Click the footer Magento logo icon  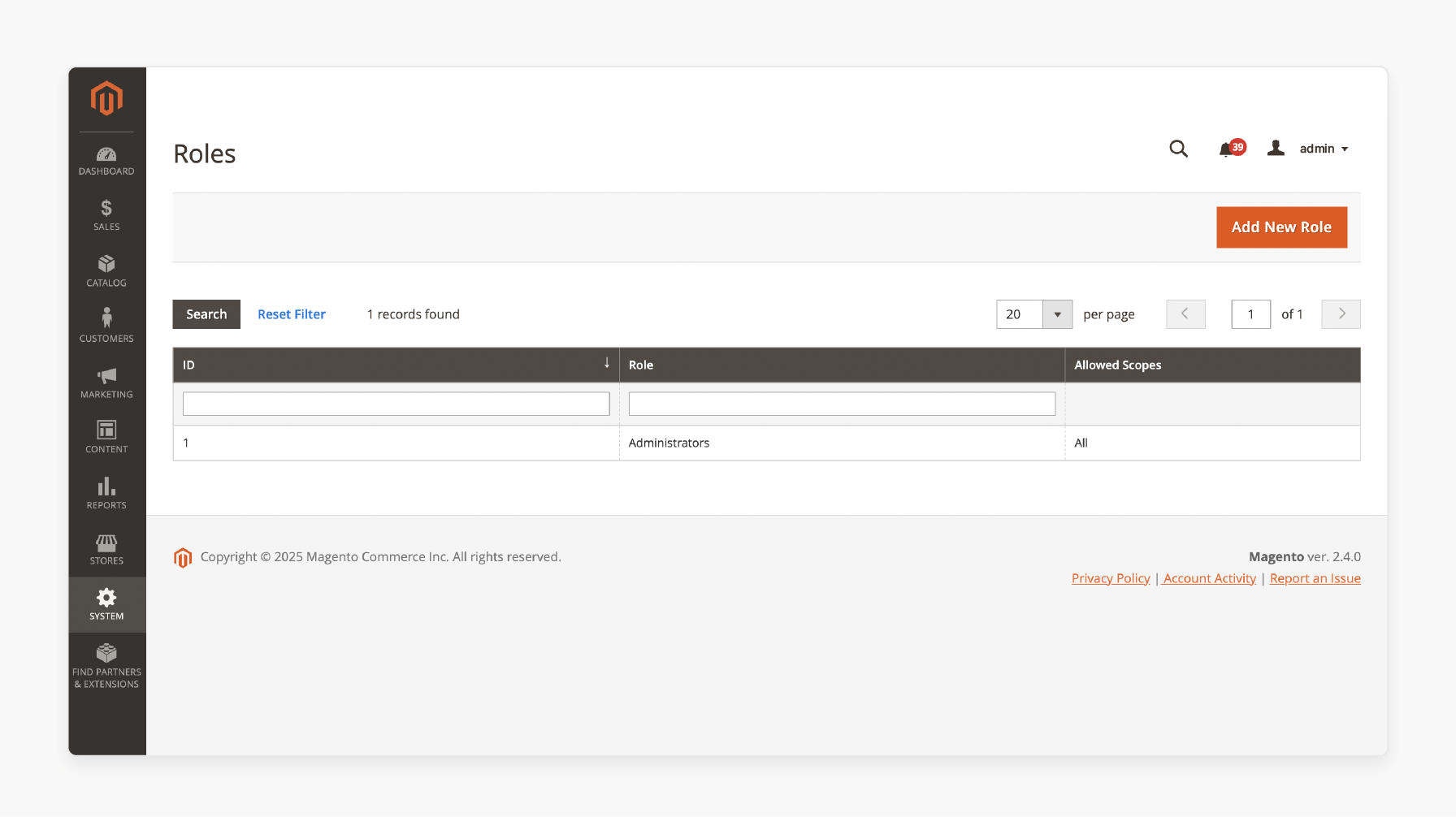tap(183, 557)
